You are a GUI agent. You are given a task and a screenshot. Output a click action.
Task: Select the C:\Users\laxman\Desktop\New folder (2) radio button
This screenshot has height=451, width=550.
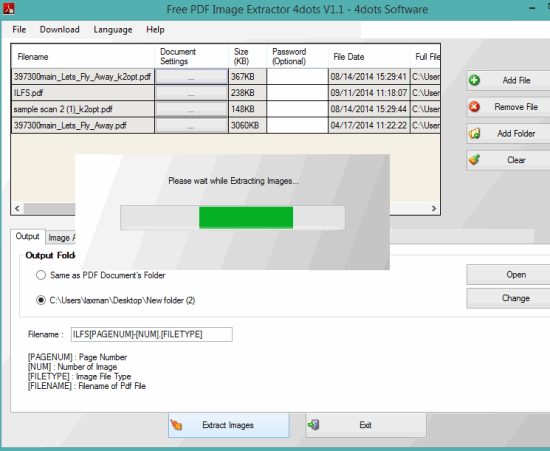coord(41,301)
